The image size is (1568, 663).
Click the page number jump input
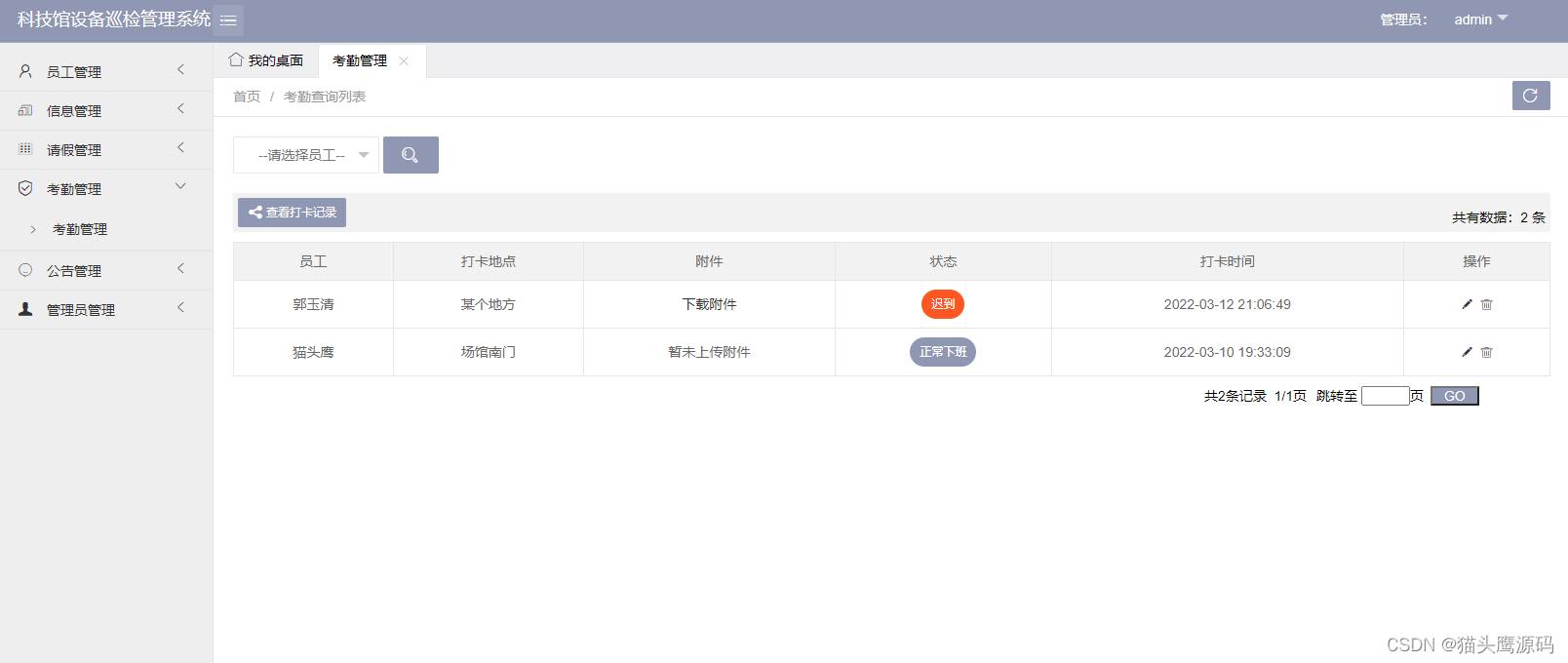1385,396
